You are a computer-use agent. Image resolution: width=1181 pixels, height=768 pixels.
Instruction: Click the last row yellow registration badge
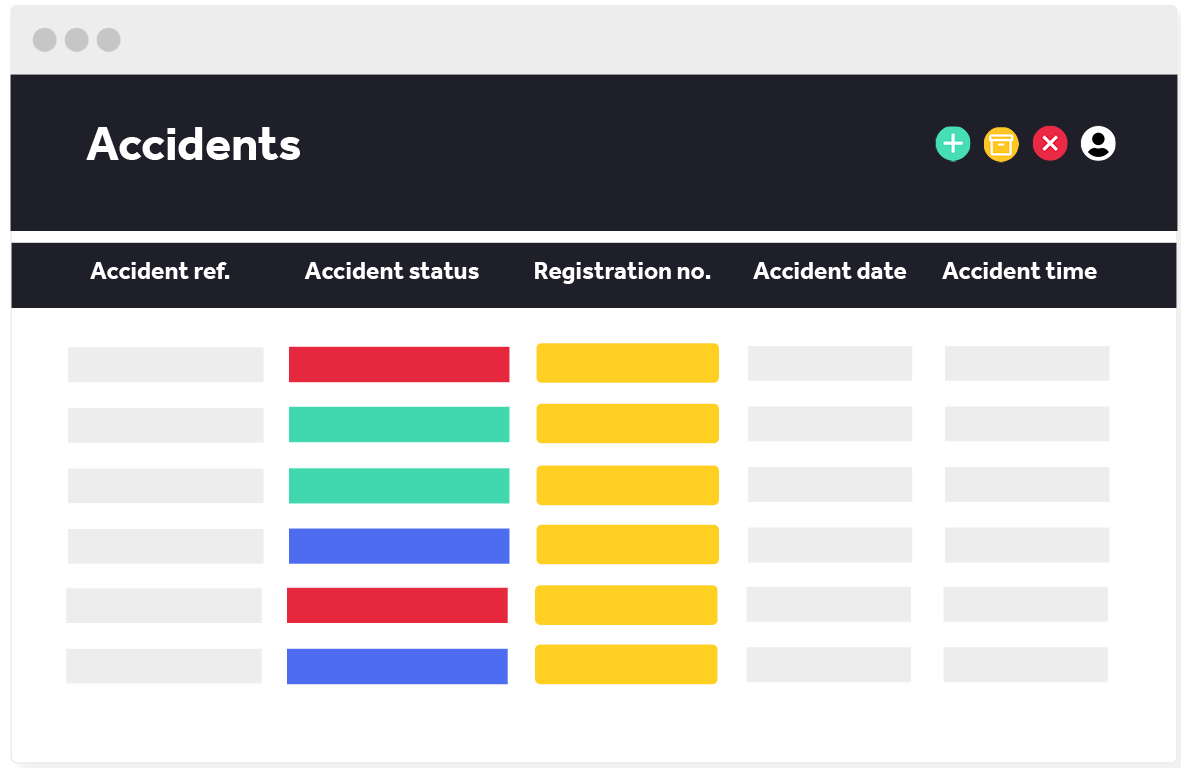coord(626,664)
